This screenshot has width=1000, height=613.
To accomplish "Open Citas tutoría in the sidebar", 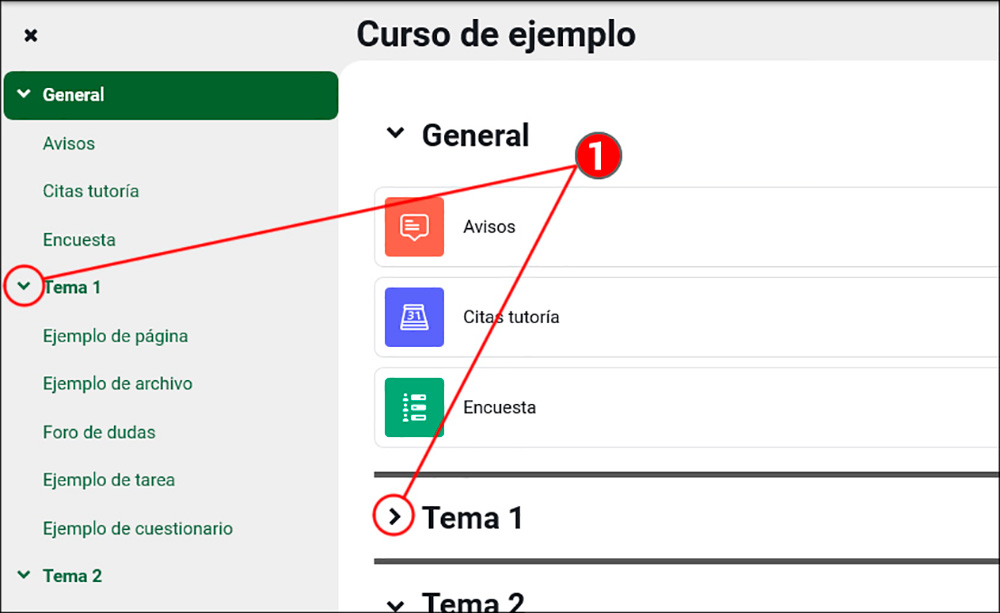I will pyautogui.click(x=91, y=191).
